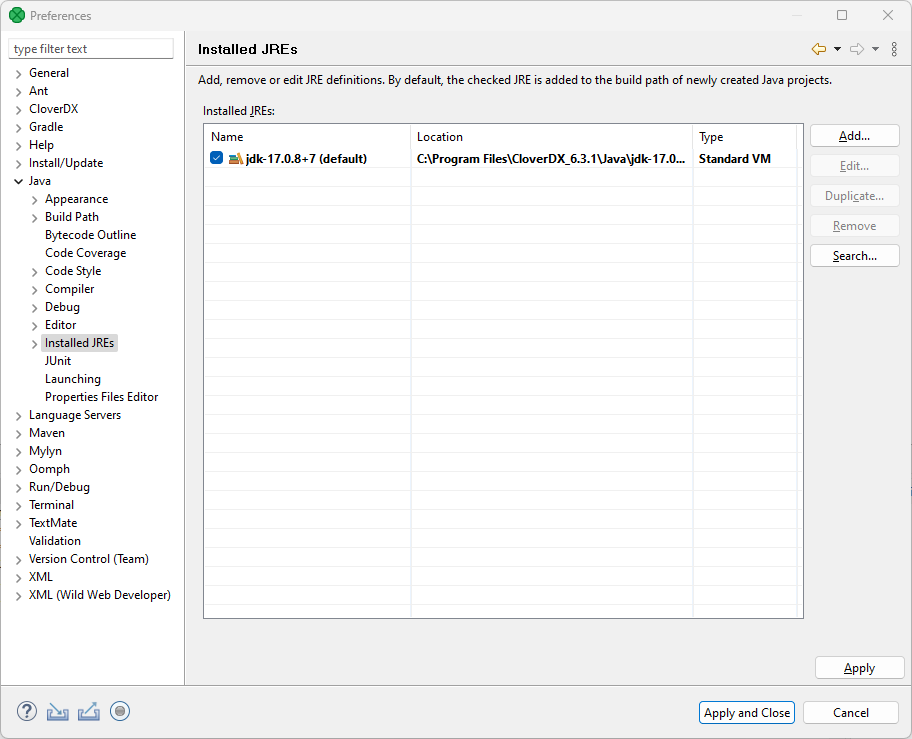Viewport: 912px width, 739px height.
Task: Open the Back history dropdown arrow
Action: point(837,49)
